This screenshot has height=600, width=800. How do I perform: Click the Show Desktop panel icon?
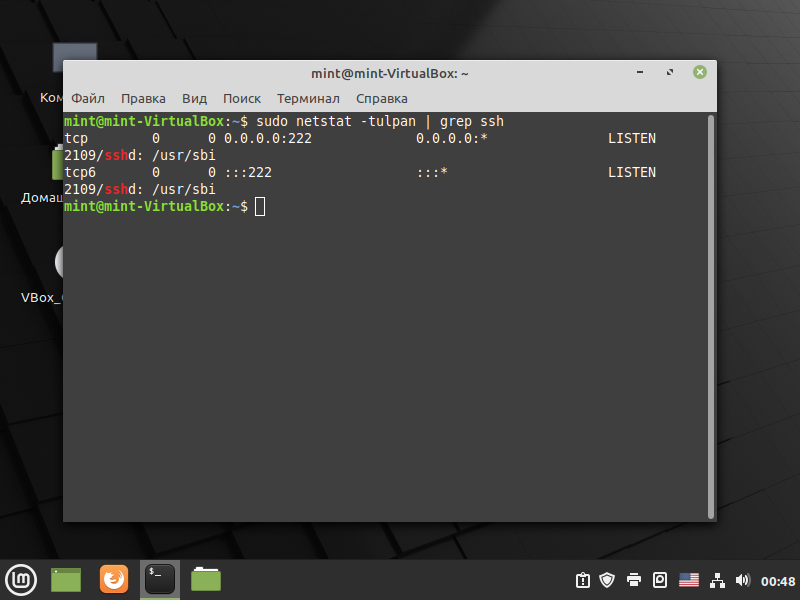(66, 580)
